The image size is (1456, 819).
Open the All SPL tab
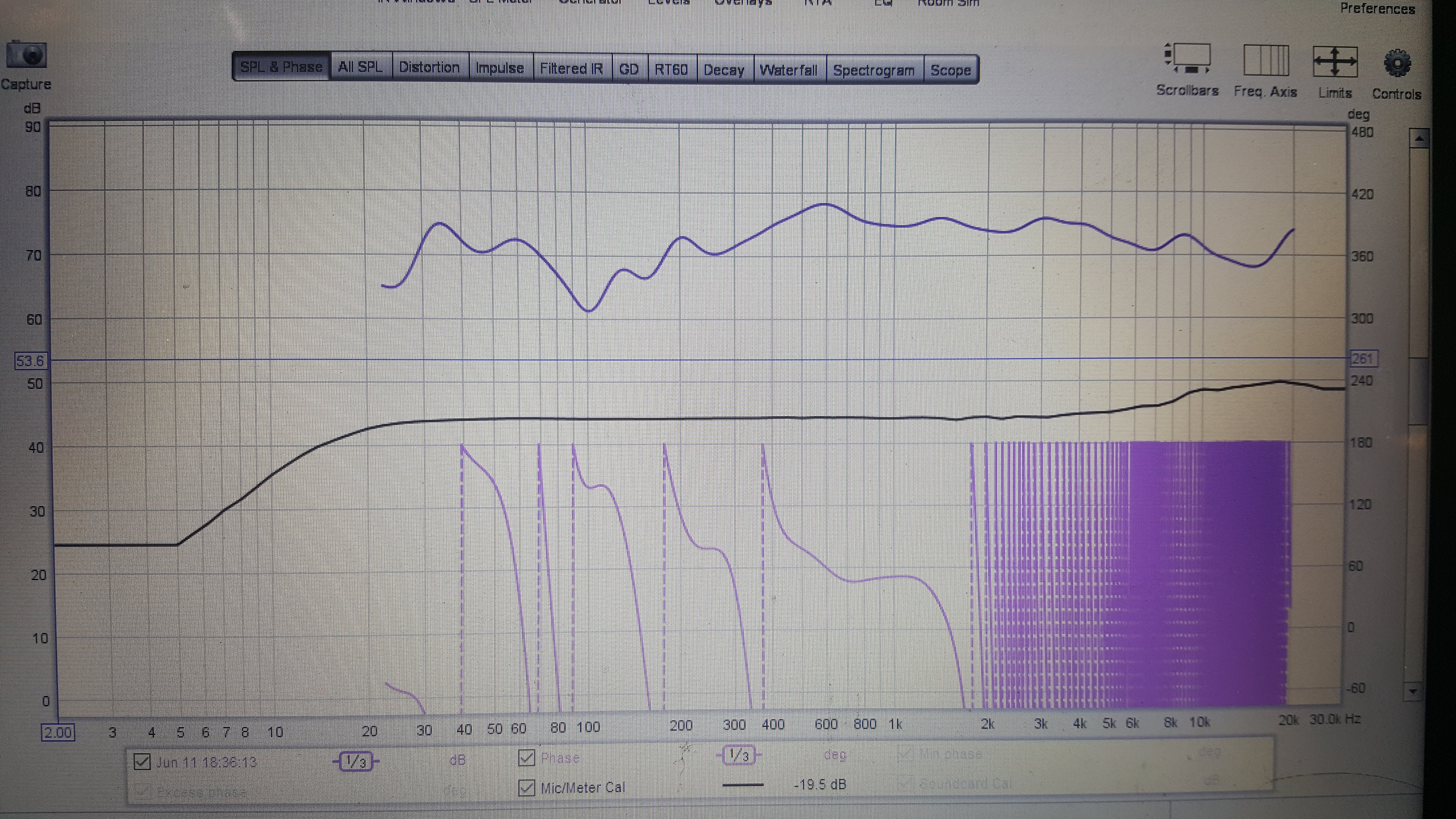coord(360,67)
